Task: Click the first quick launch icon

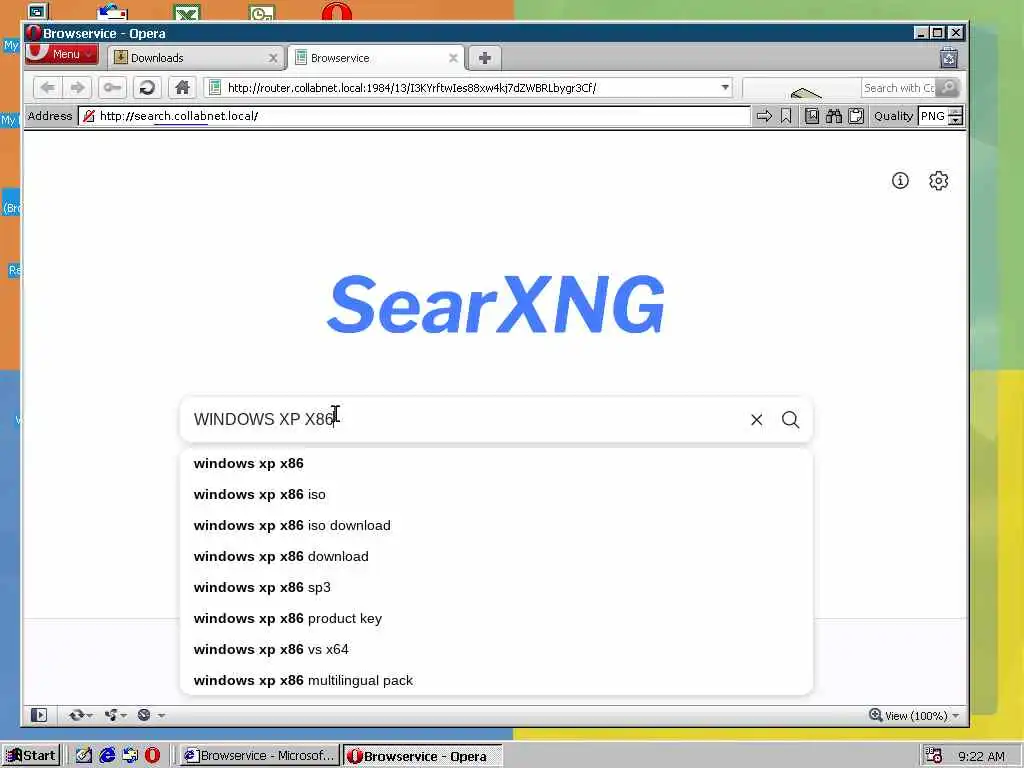Action: point(84,756)
